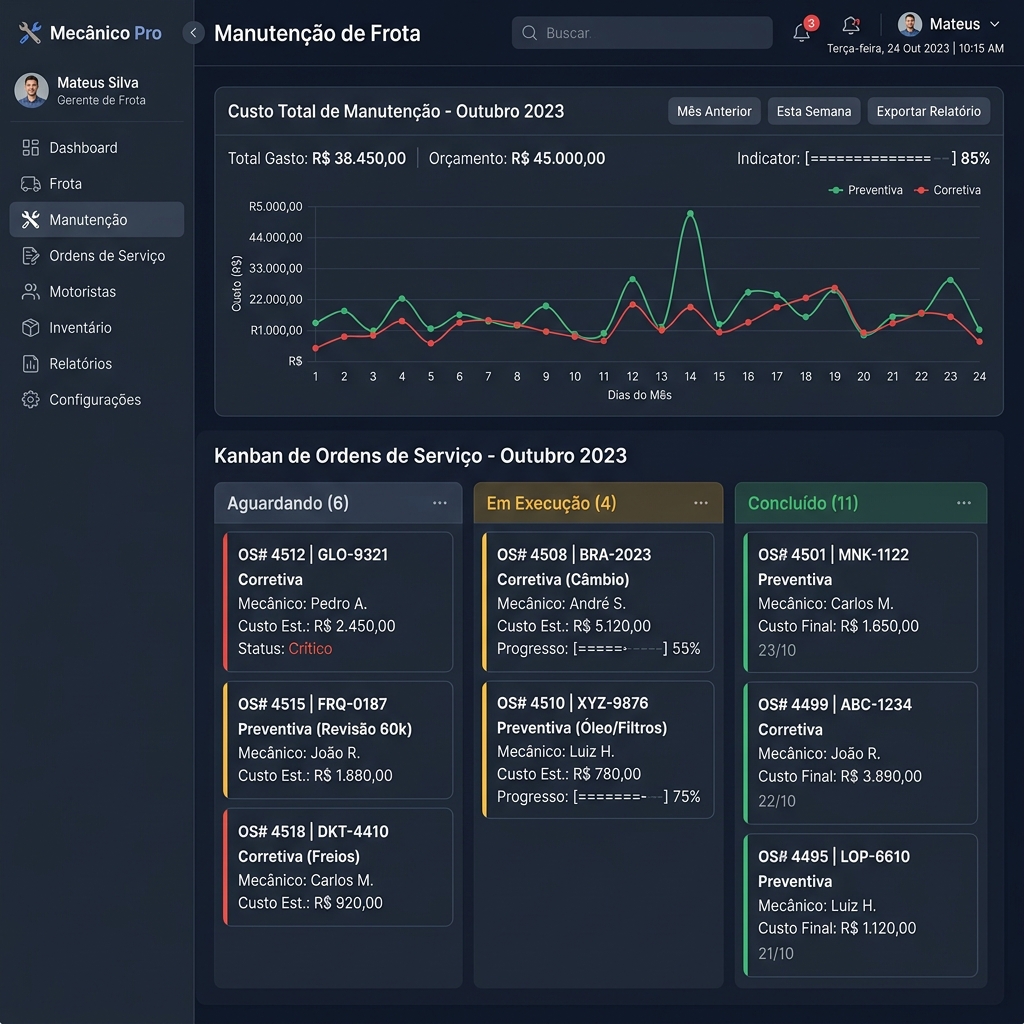
Task: Click the search magnifier icon
Action: click(x=530, y=33)
